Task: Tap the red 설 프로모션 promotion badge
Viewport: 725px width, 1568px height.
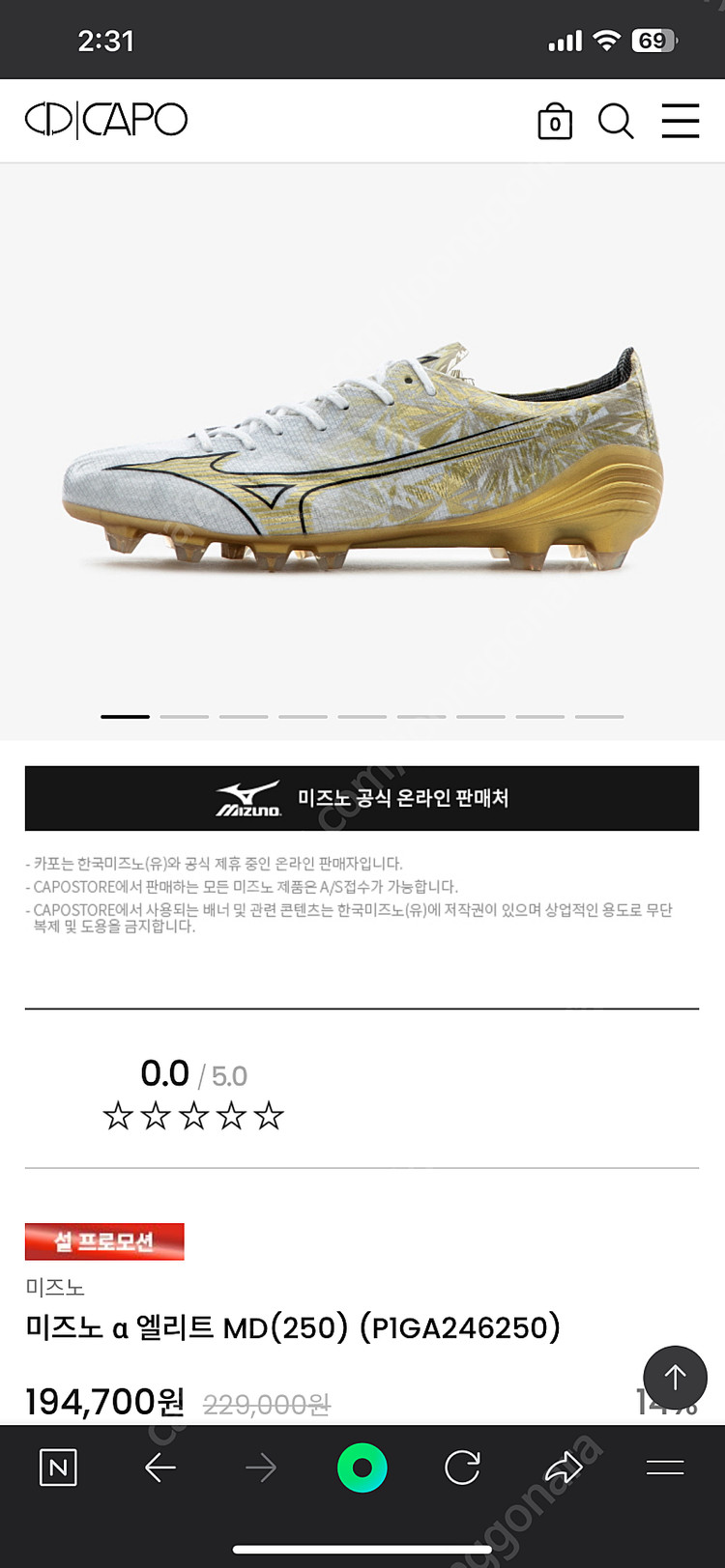Action: point(104,1241)
